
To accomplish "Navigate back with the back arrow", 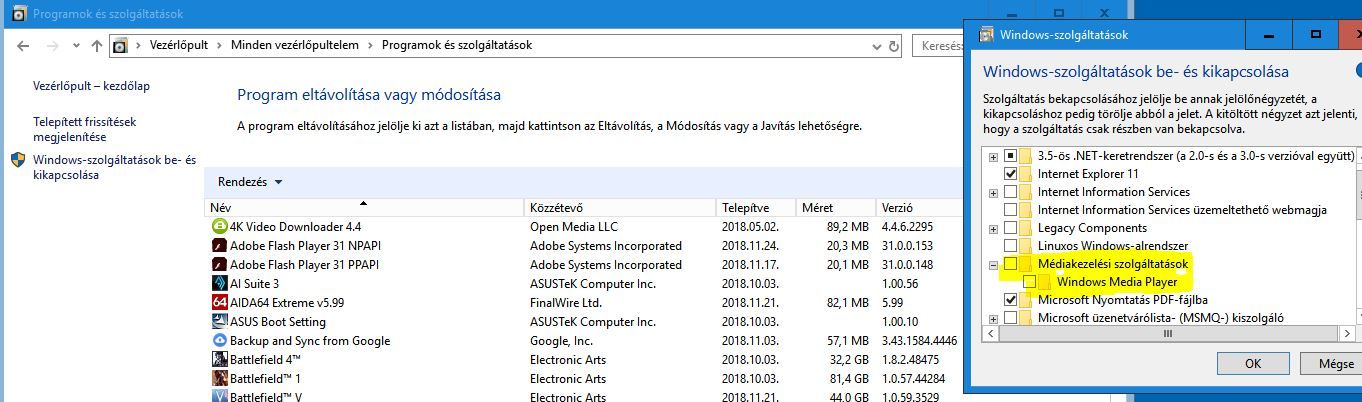I will pyautogui.click(x=24, y=46).
